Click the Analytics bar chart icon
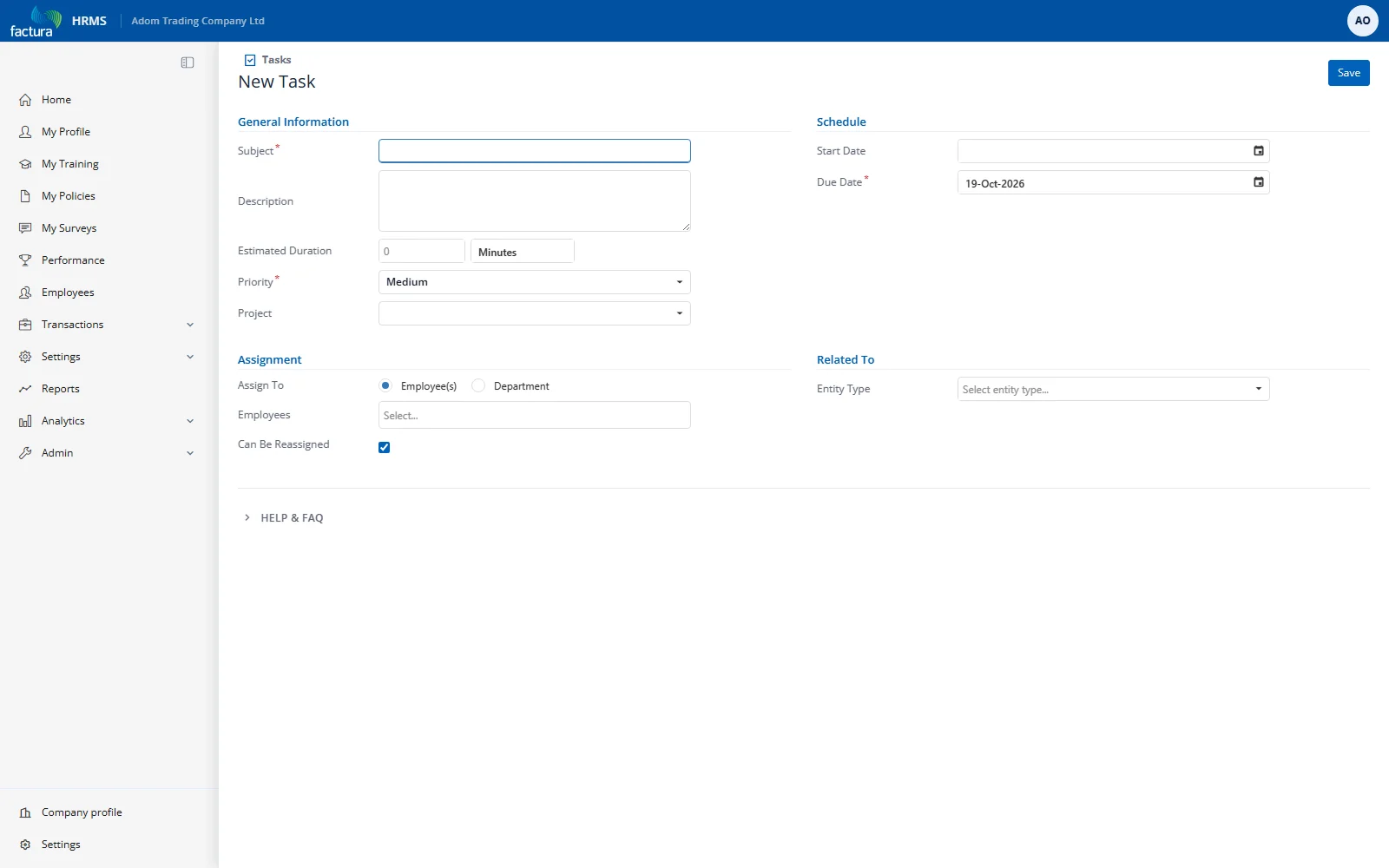The width and height of the screenshot is (1389, 868). [x=25, y=421]
